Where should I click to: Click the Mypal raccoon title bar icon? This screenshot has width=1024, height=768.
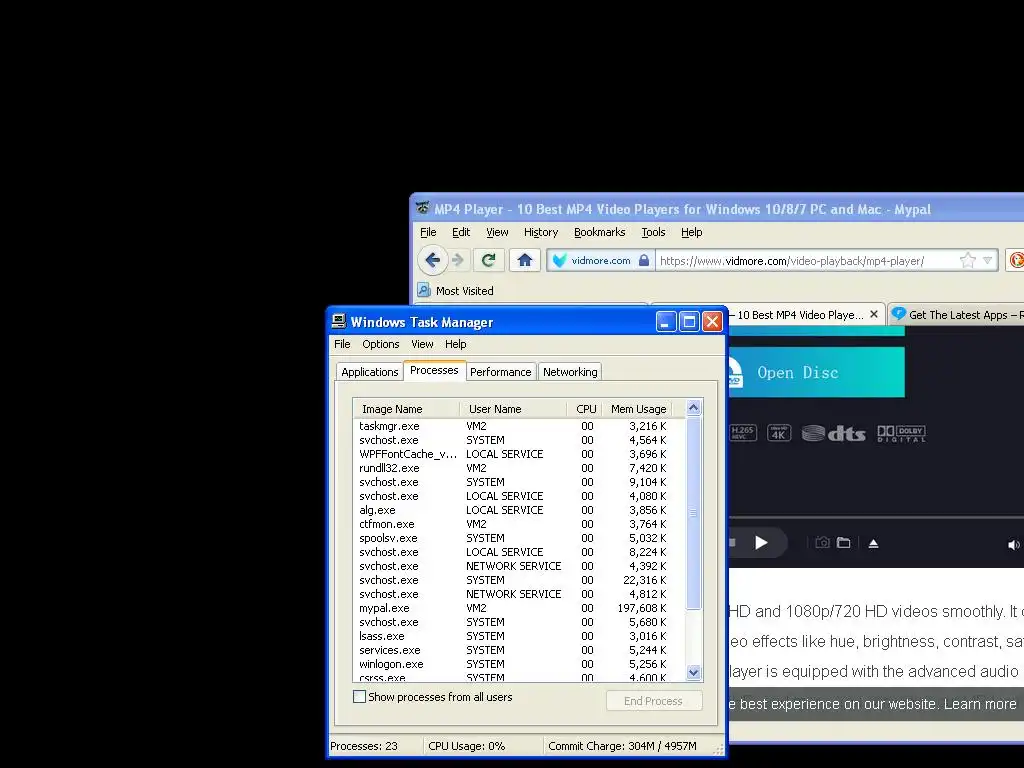(423, 208)
